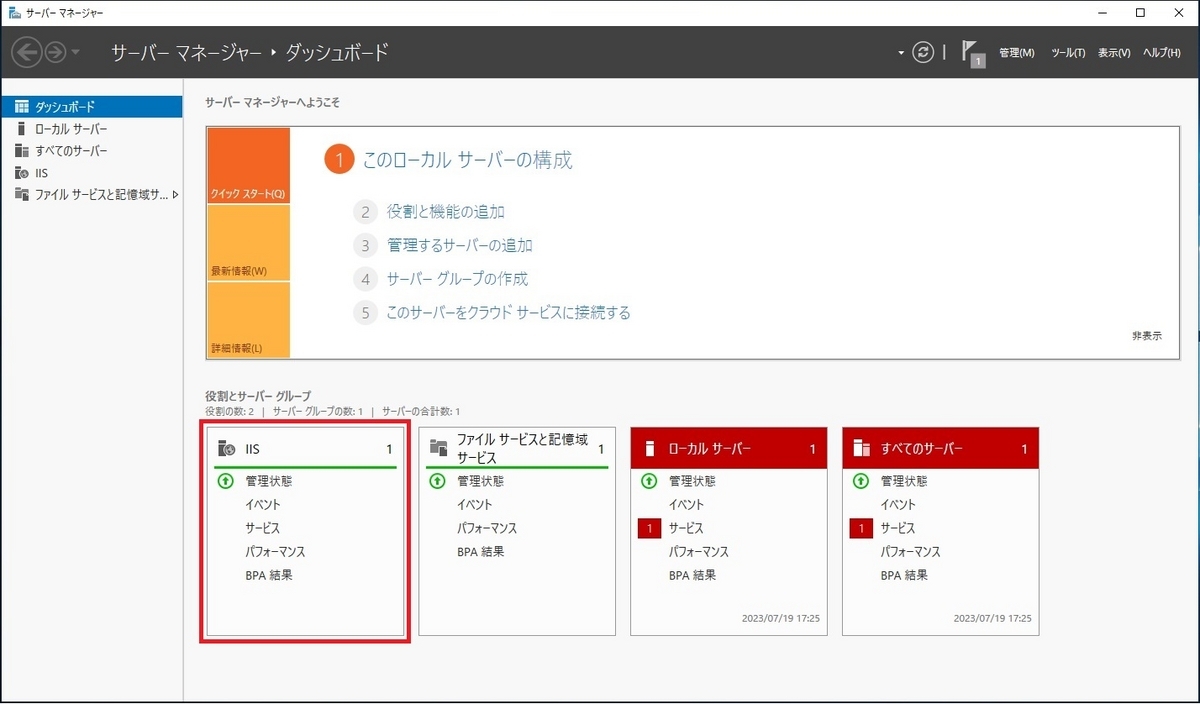The image size is (1200, 704).
Task: Hide the welcome tile via 非表示
Action: coord(1147,337)
